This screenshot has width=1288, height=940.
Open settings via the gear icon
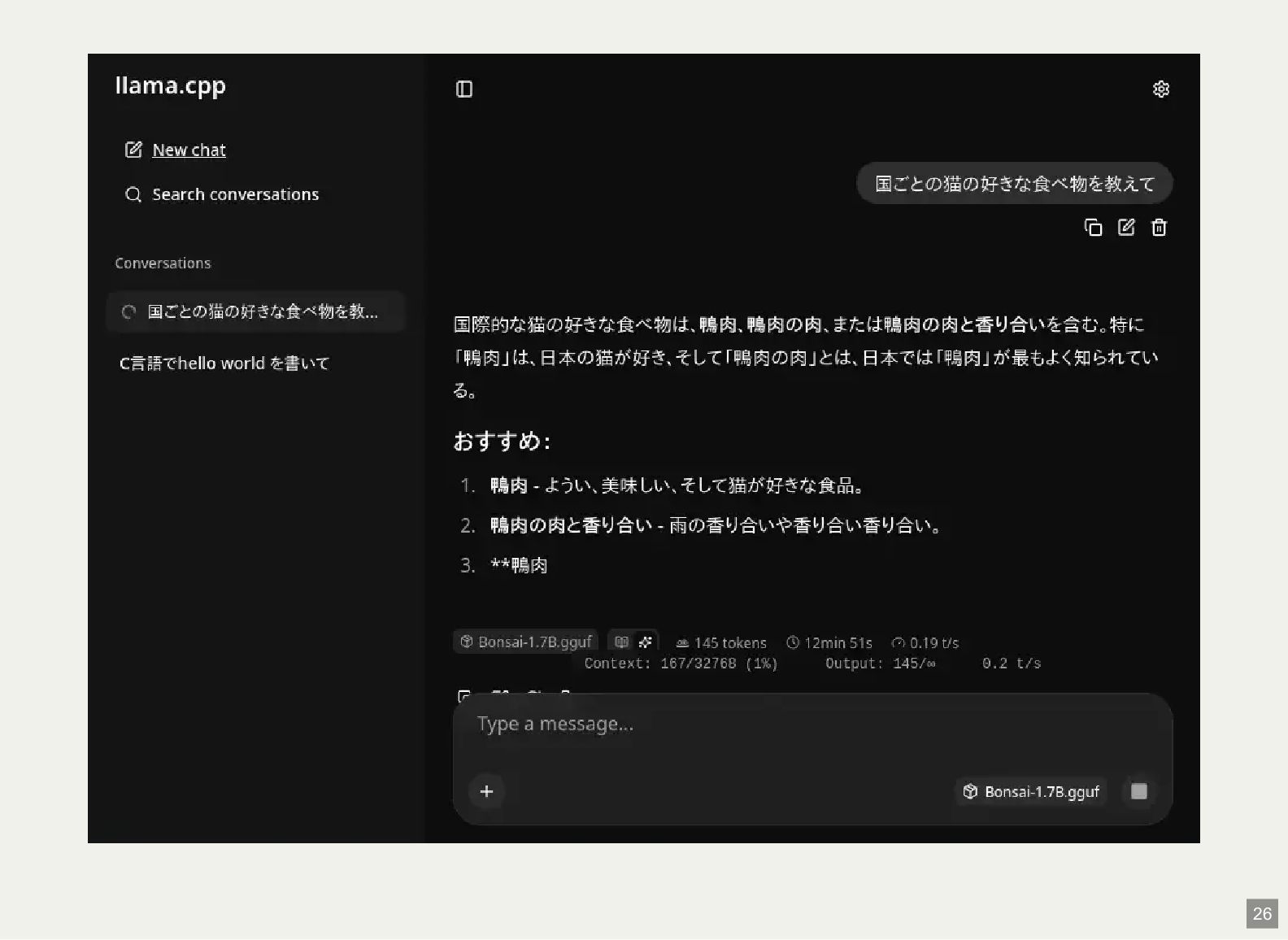[1161, 89]
